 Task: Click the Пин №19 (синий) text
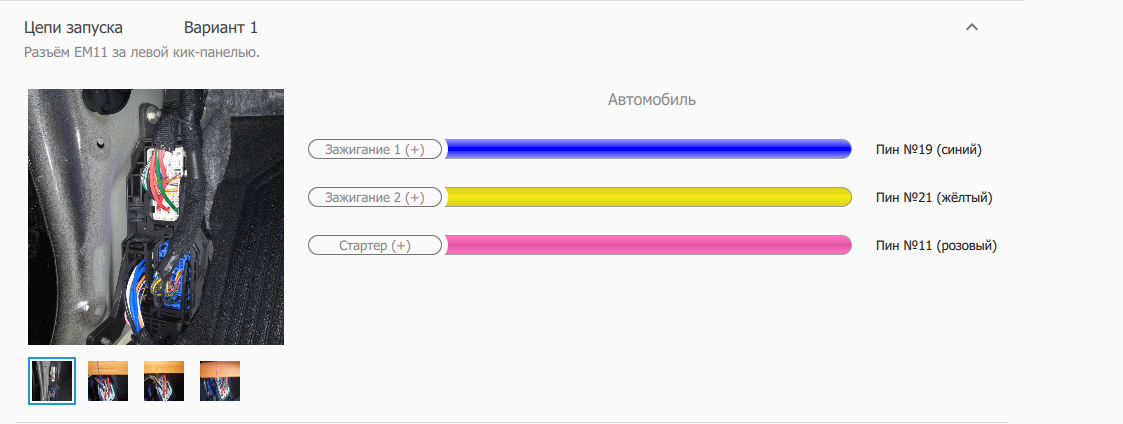[x=929, y=150]
